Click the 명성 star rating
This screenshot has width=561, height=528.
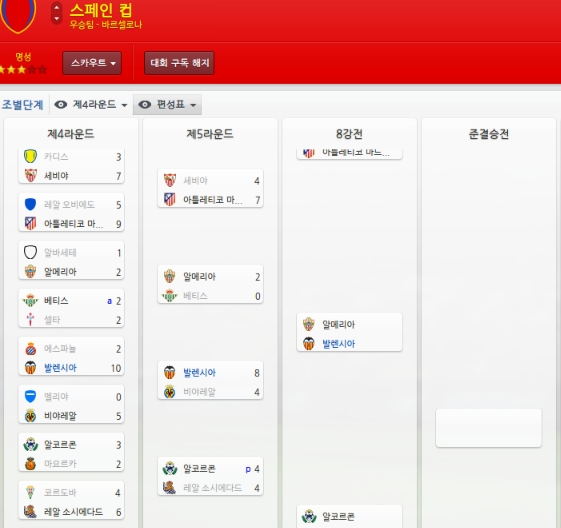(x=22, y=69)
